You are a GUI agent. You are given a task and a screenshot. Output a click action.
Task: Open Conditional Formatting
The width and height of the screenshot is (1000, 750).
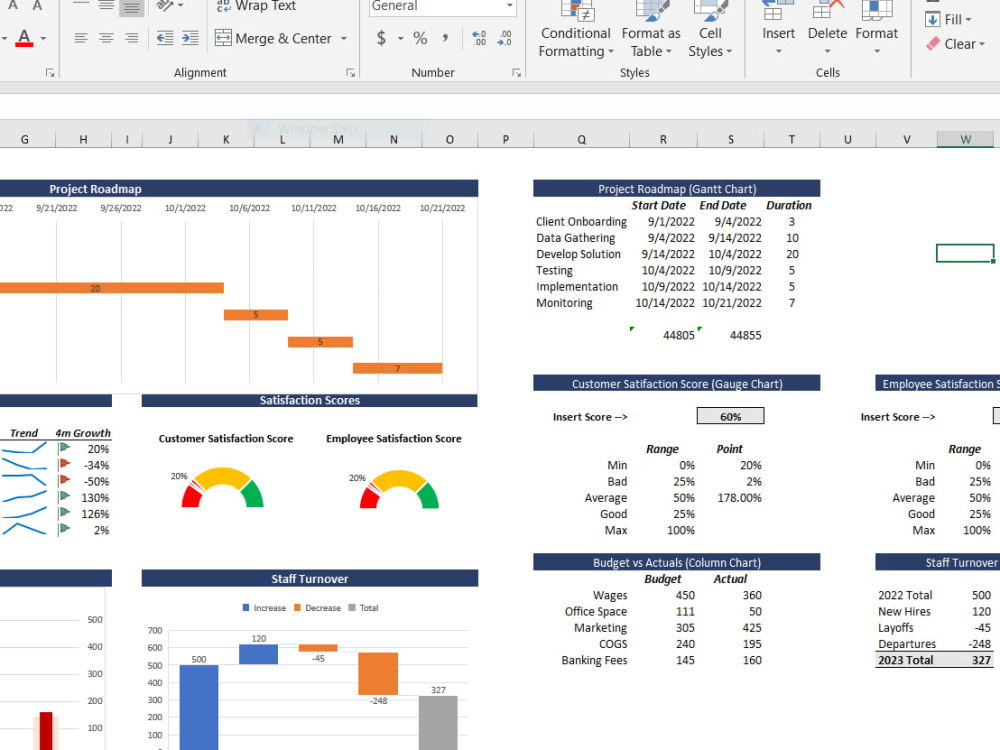575,31
